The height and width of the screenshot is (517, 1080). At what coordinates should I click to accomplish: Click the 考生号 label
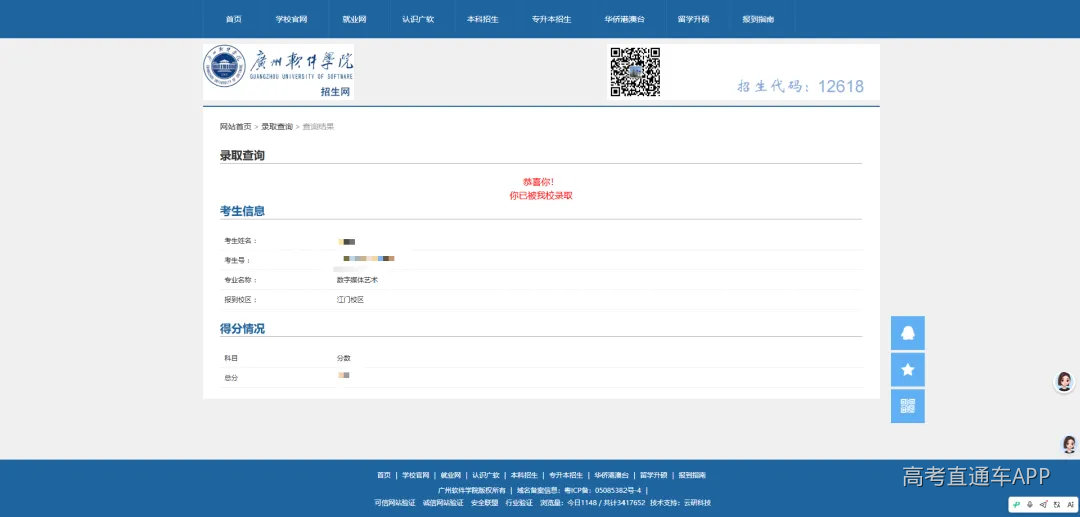pos(237,260)
